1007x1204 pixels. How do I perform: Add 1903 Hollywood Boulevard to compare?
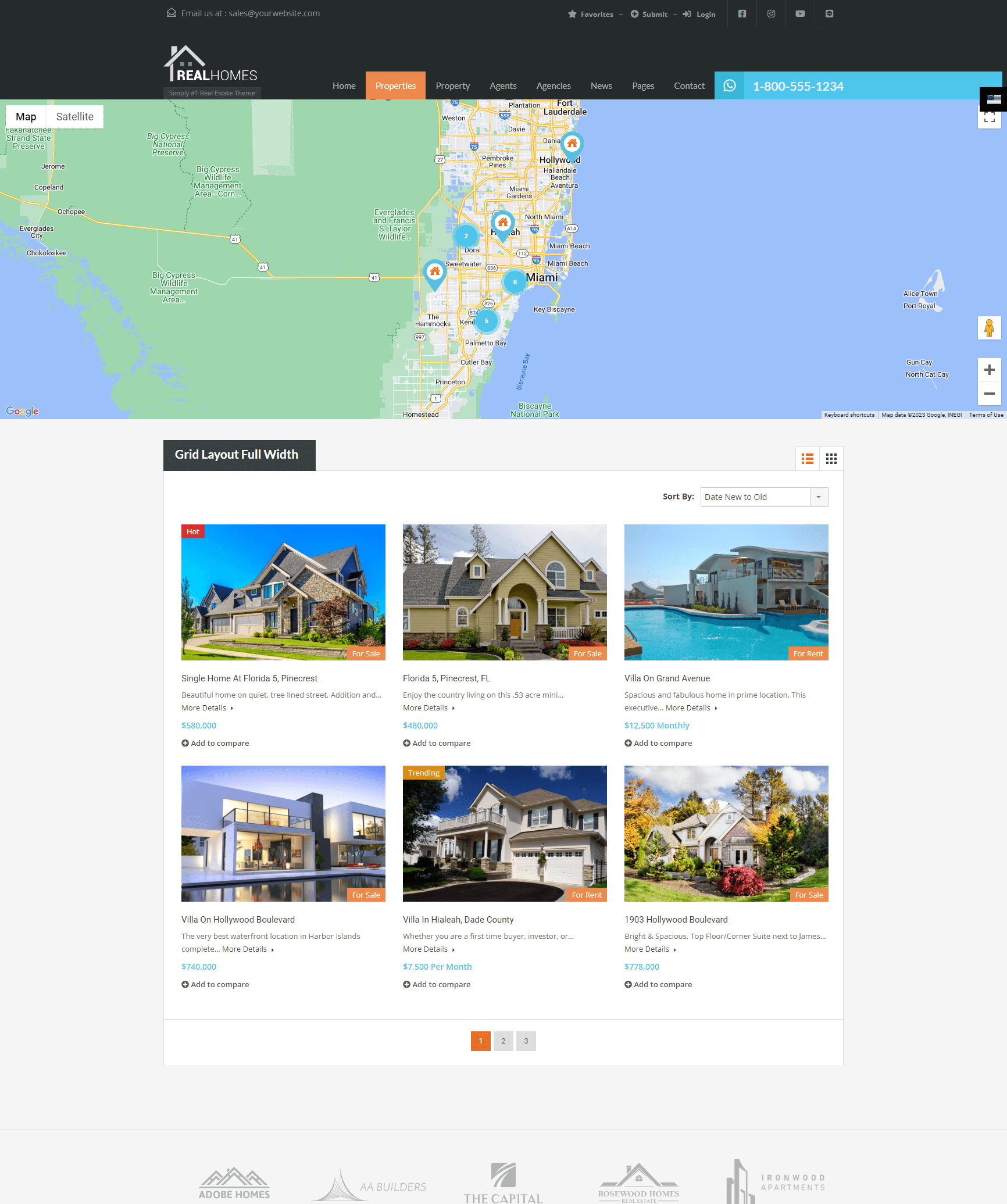pyautogui.click(x=658, y=984)
